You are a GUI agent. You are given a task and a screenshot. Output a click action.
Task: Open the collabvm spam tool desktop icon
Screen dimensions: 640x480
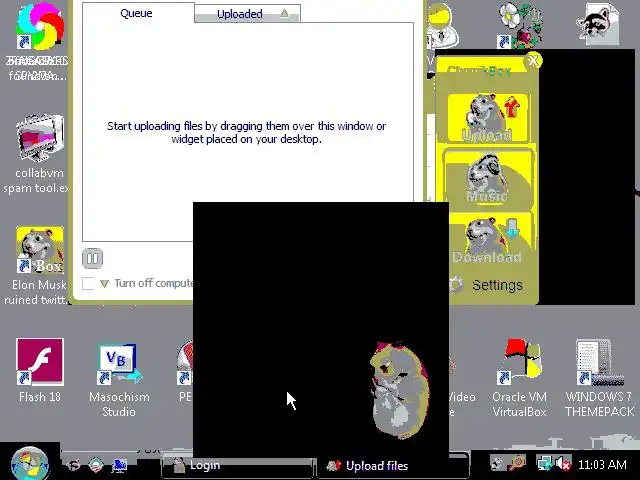(x=39, y=154)
